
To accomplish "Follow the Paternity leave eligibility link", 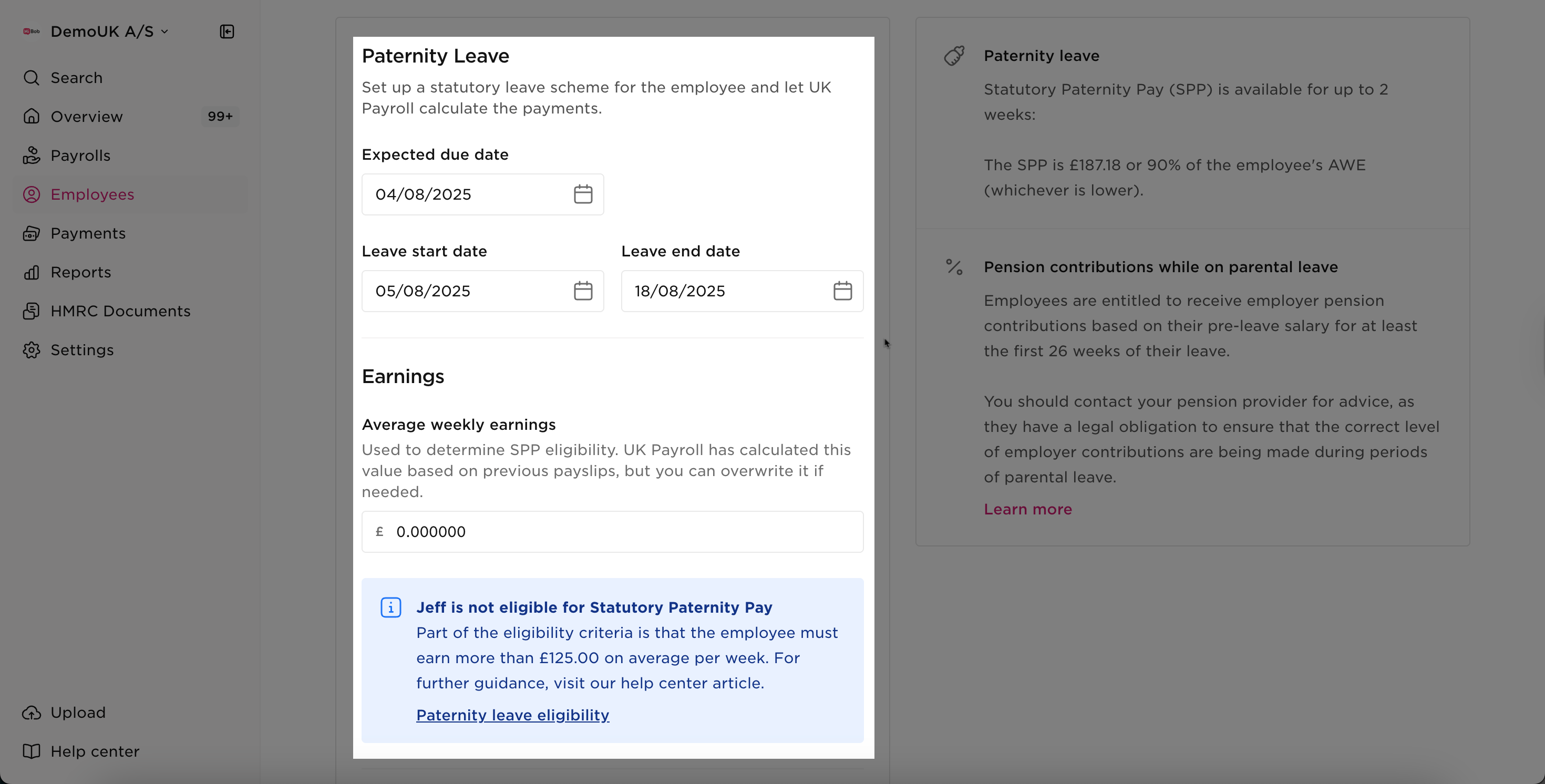I will 513,715.
